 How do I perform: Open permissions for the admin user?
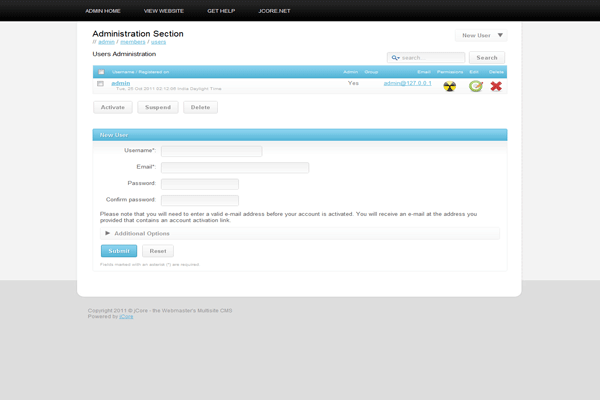(x=450, y=86)
